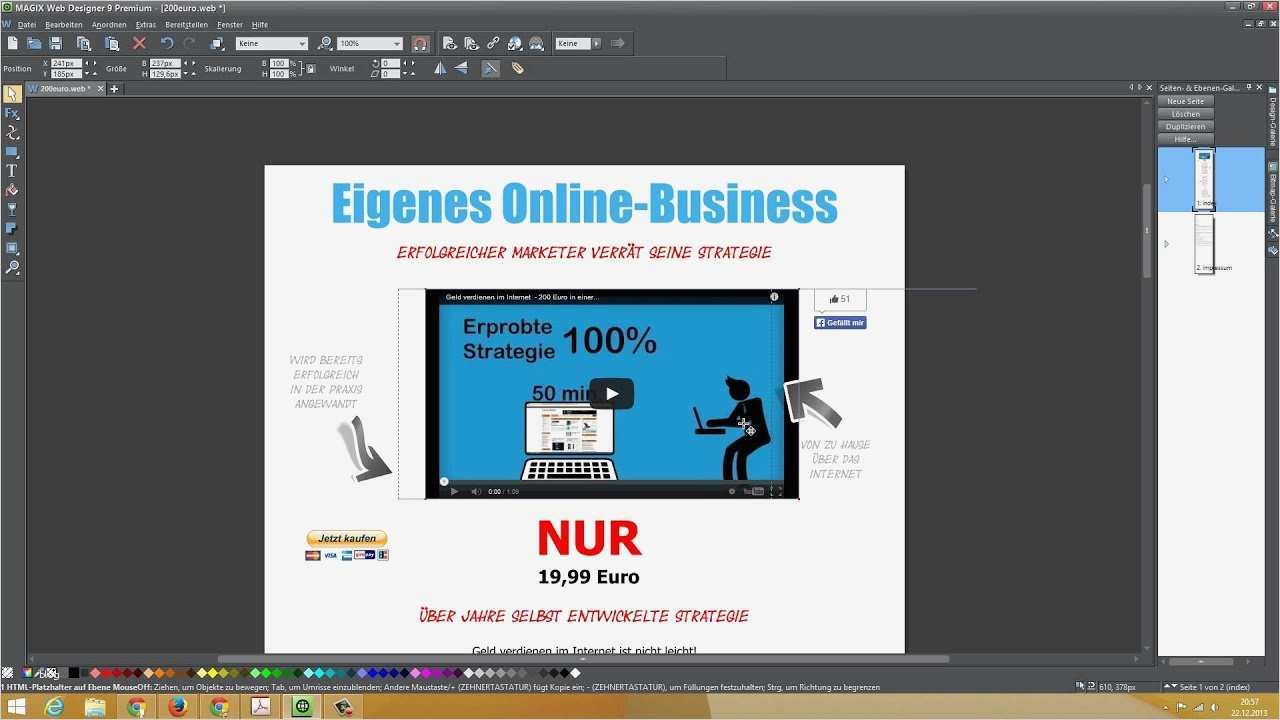Click the Undo arrow icon
The height and width of the screenshot is (720, 1280).
[x=167, y=43]
